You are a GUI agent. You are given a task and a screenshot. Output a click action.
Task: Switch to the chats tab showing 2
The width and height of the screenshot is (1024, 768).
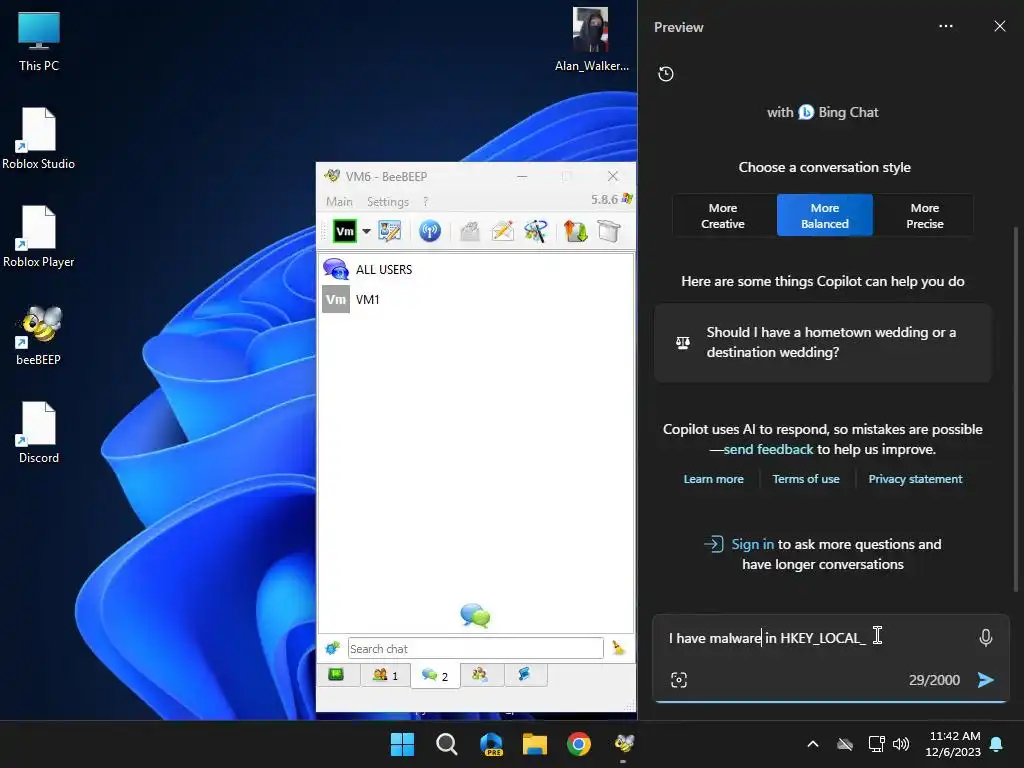435,675
